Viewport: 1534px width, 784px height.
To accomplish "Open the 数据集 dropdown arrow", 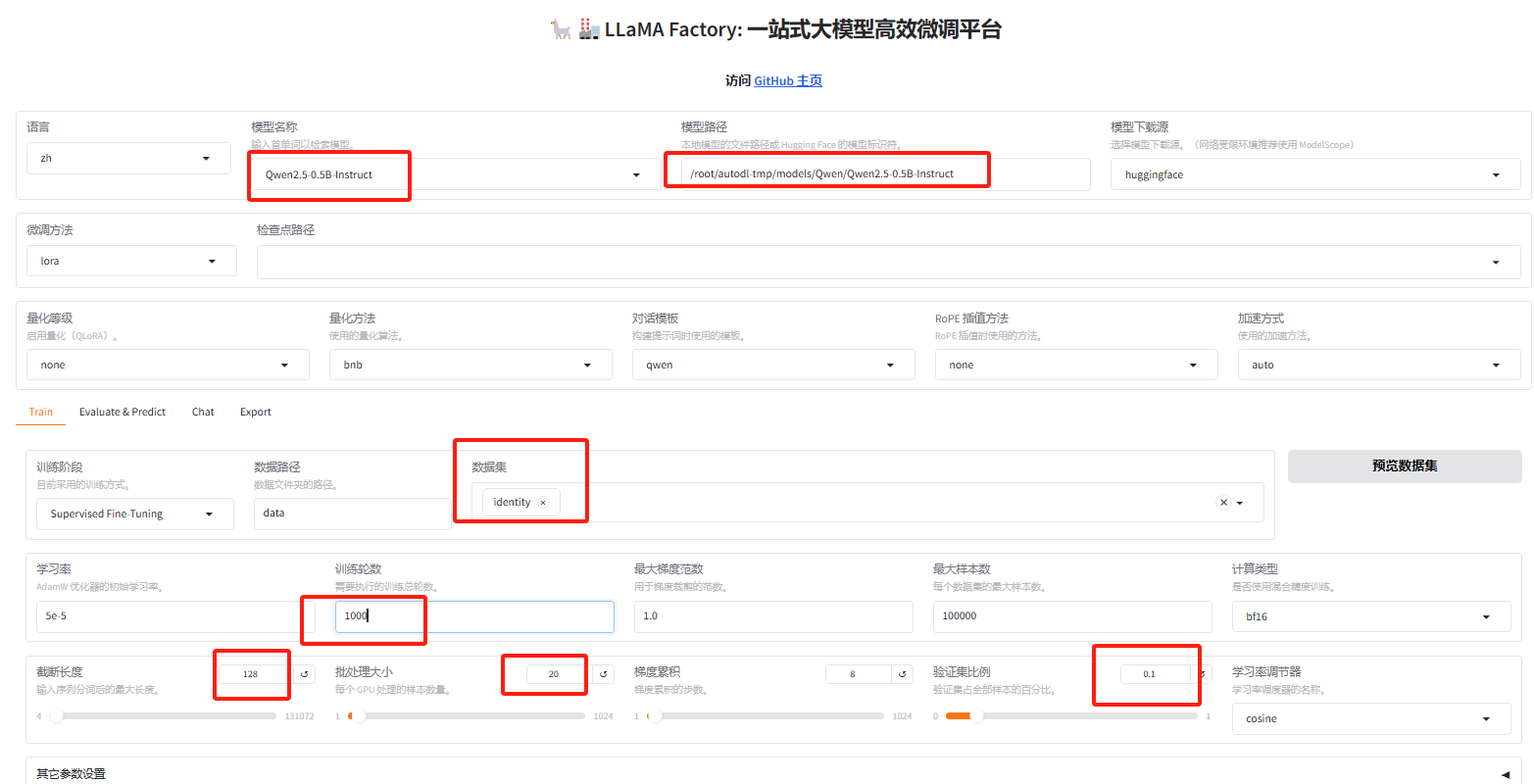I will [x=1240, y=503].
